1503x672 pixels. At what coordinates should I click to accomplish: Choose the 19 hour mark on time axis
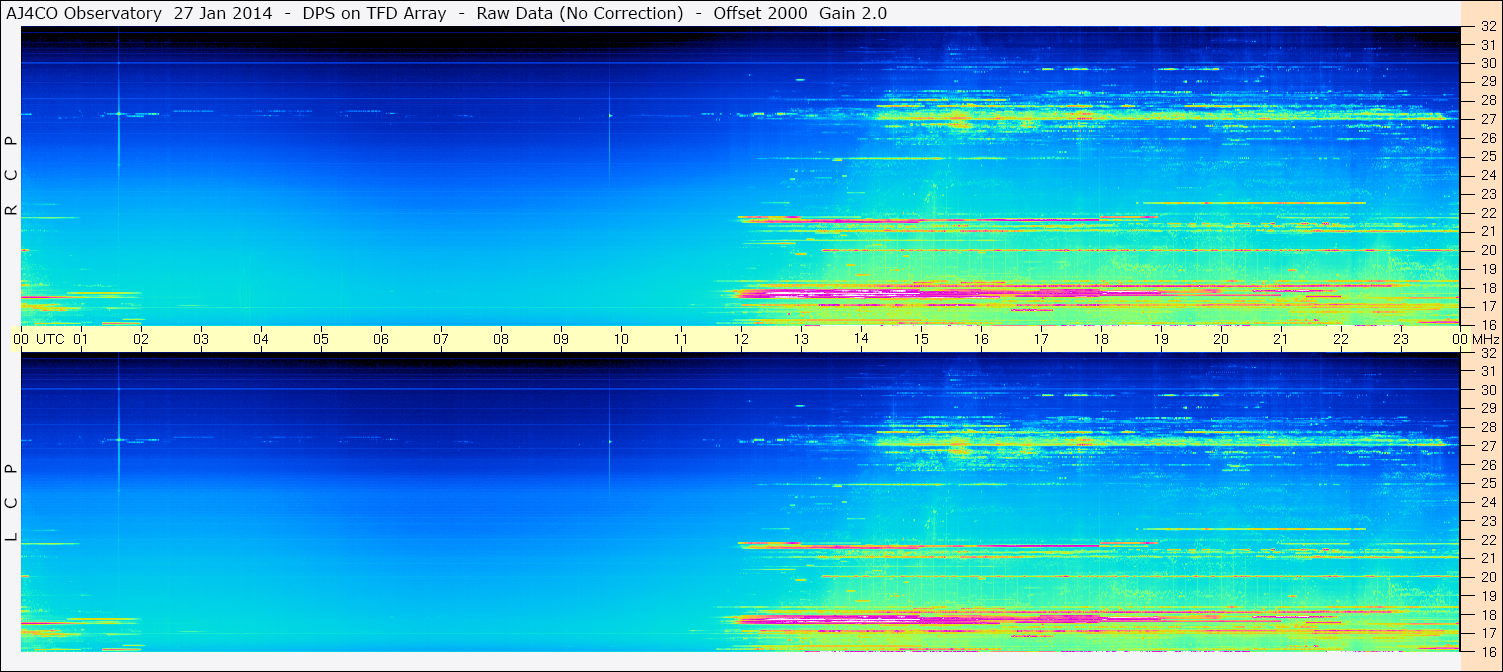(1161, 339)
